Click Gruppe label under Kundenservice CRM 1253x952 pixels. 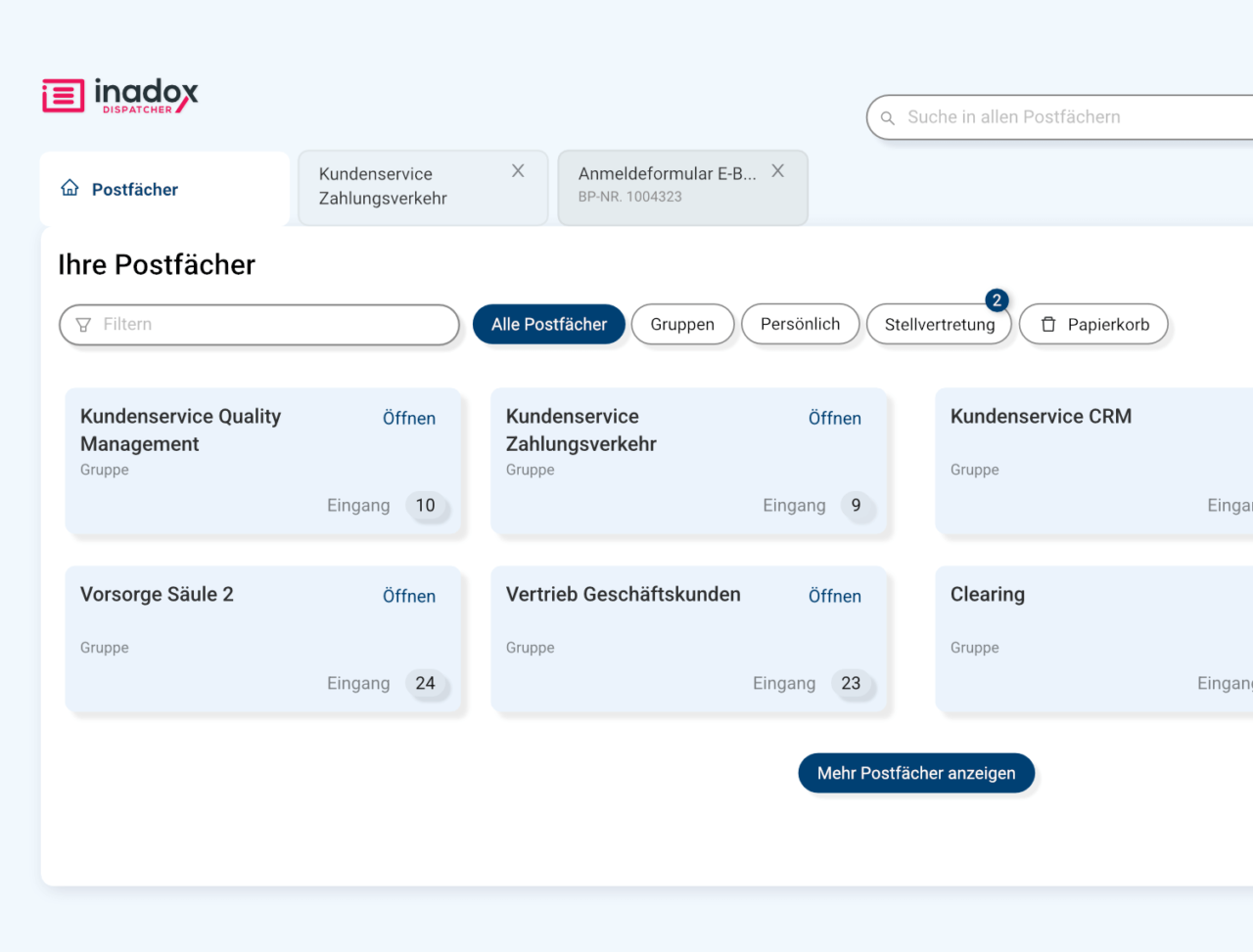[x=975, y=470]
